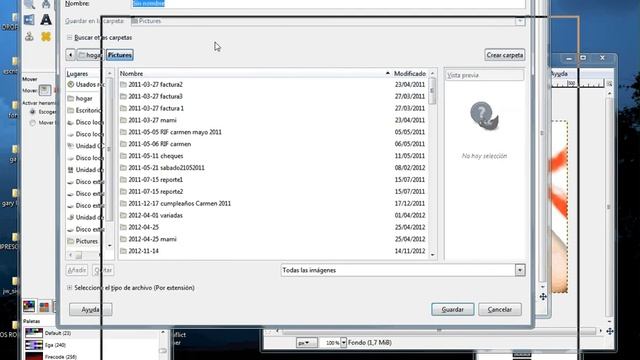Select the Escoger radio option

[x=32, y=111]
